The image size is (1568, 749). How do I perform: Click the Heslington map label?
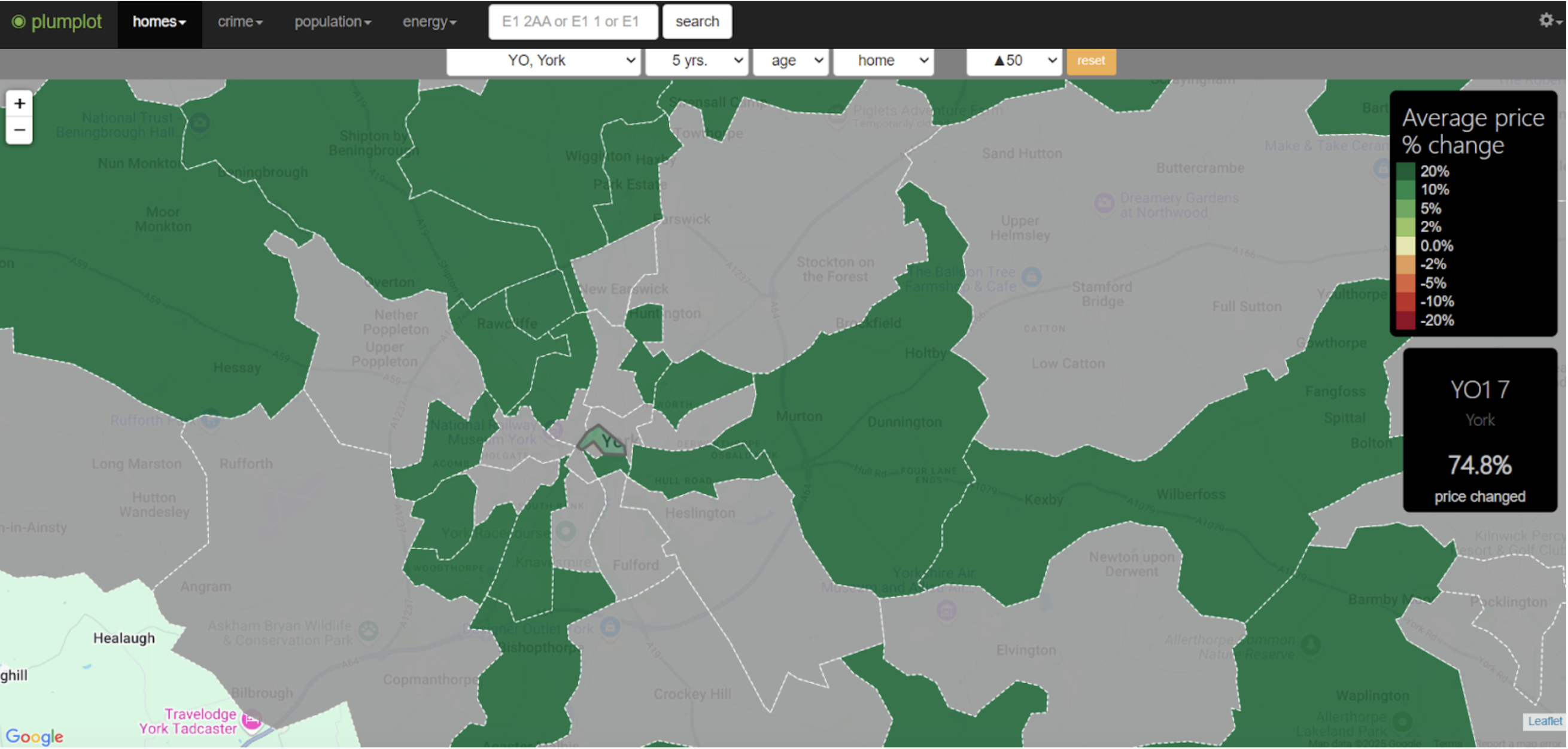click(700, 513)
